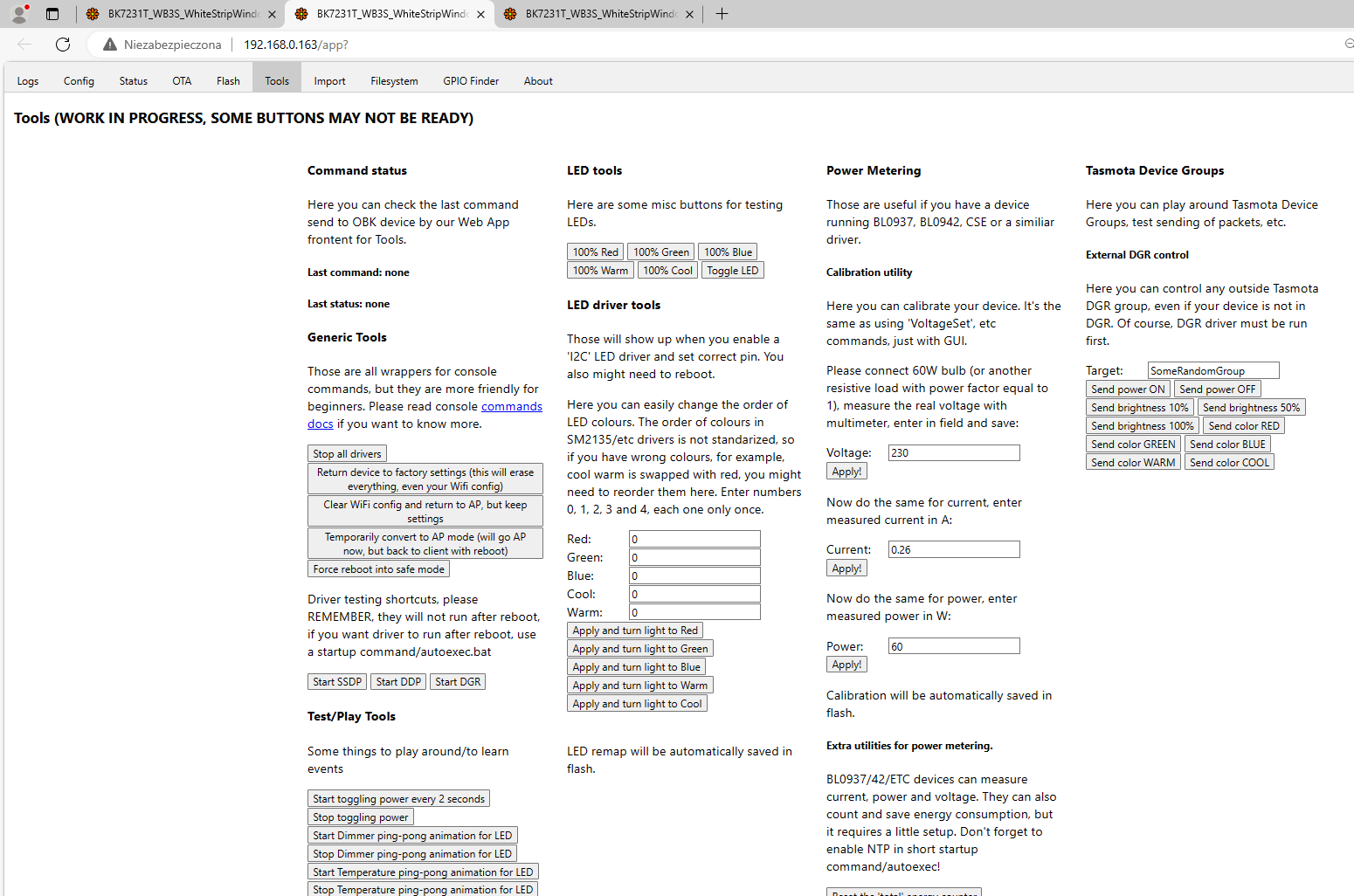The height and width of the screenshot is (896, 1354).
Task: Click Stop all drivers button
Action: (x=347, y=454)
